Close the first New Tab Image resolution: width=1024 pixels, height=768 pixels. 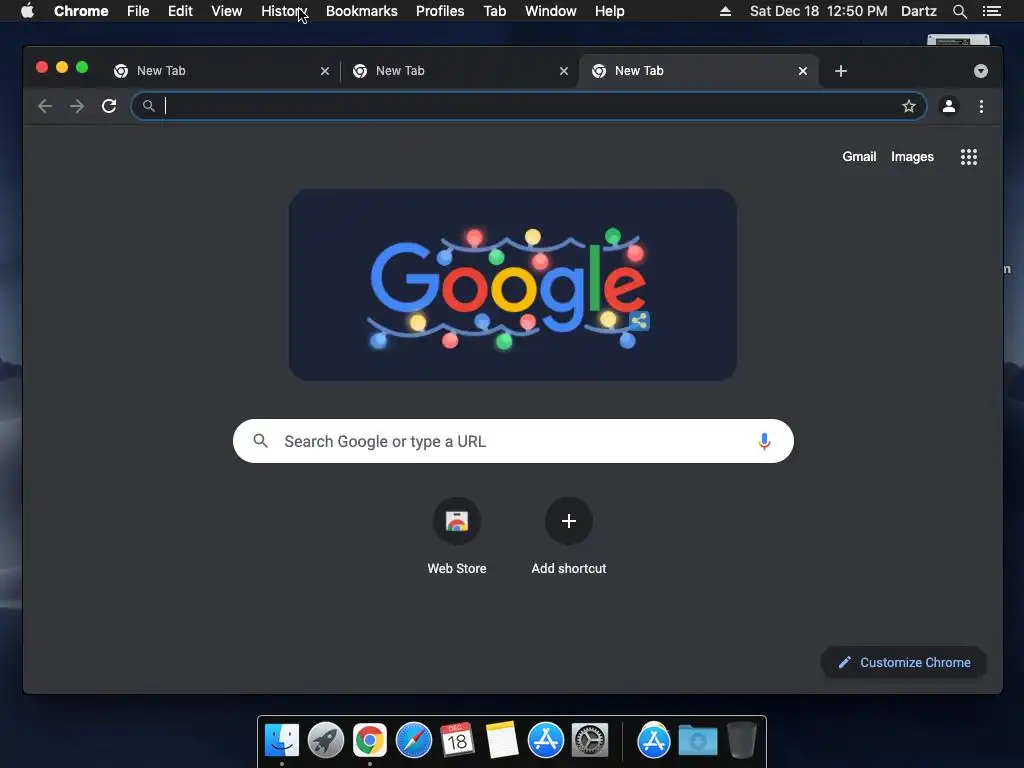[x=325, y=71]
